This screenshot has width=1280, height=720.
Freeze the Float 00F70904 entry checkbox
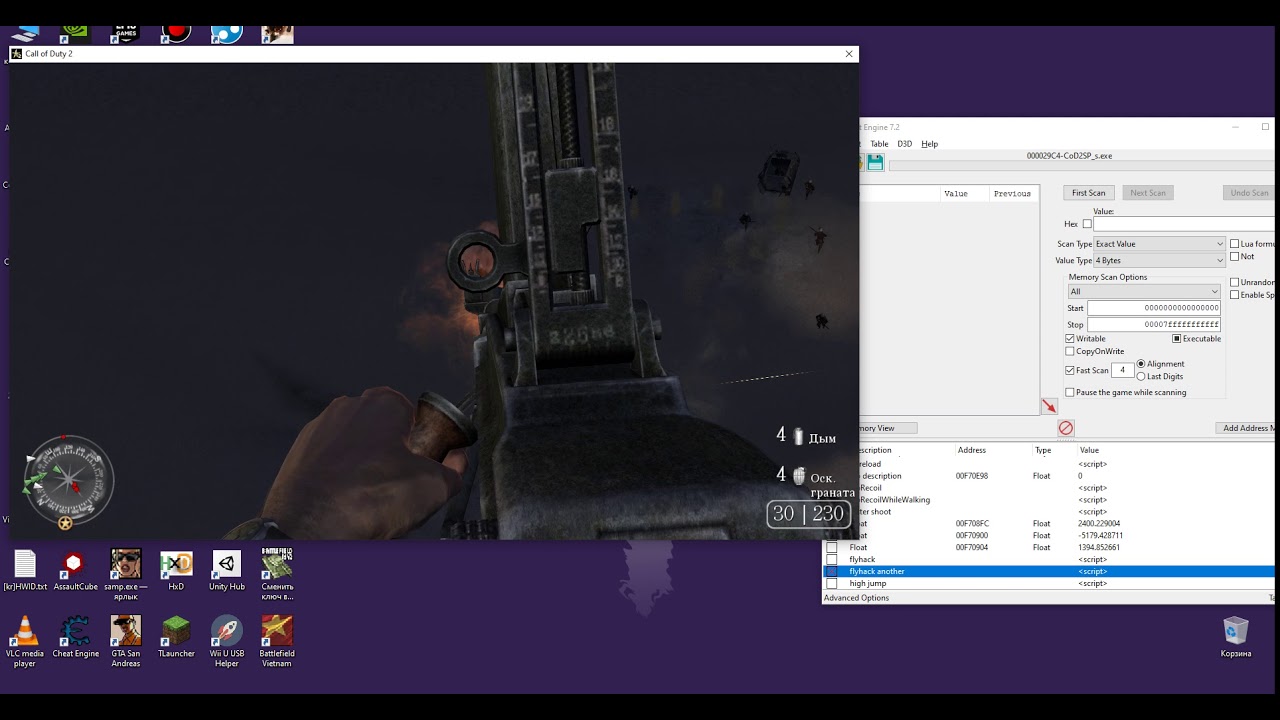[x=832, y=548]
